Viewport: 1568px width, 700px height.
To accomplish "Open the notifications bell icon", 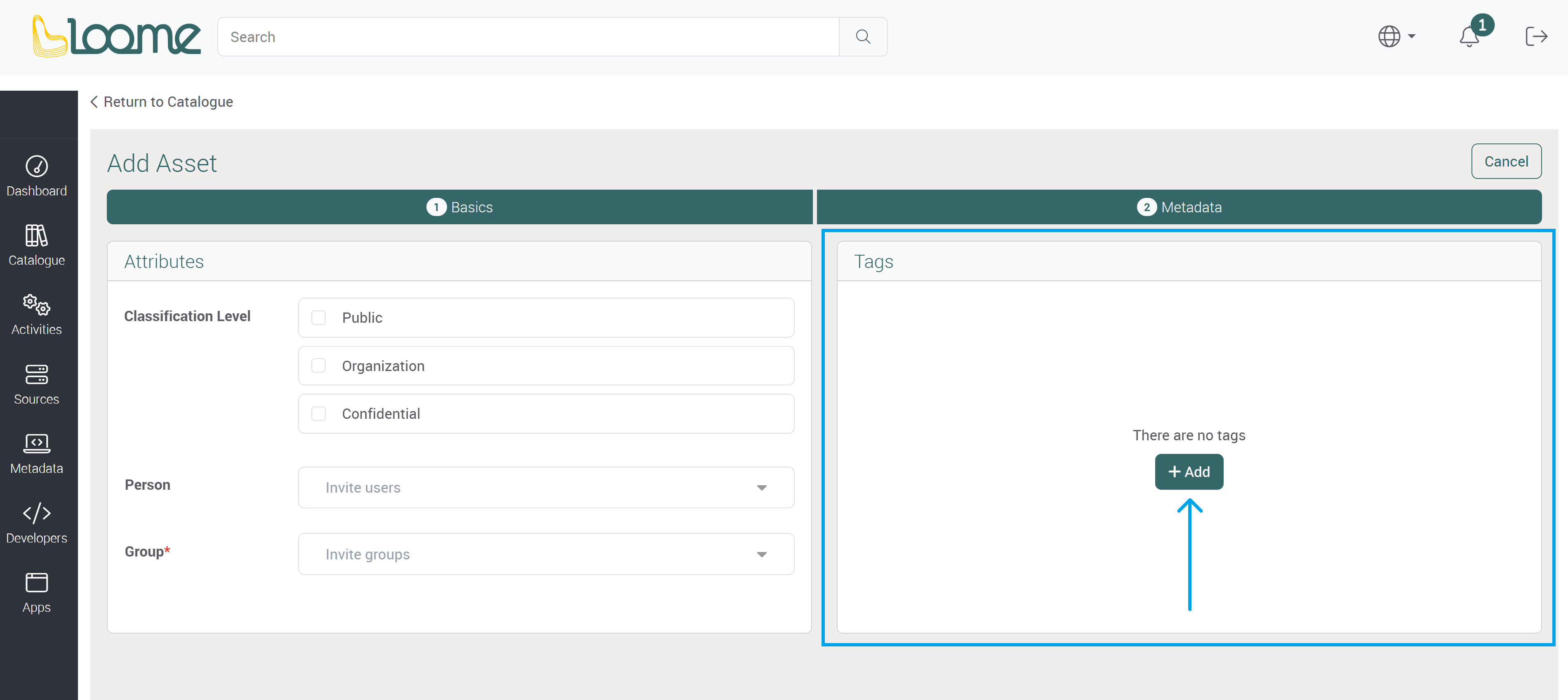I will [x=1469, y=37].
